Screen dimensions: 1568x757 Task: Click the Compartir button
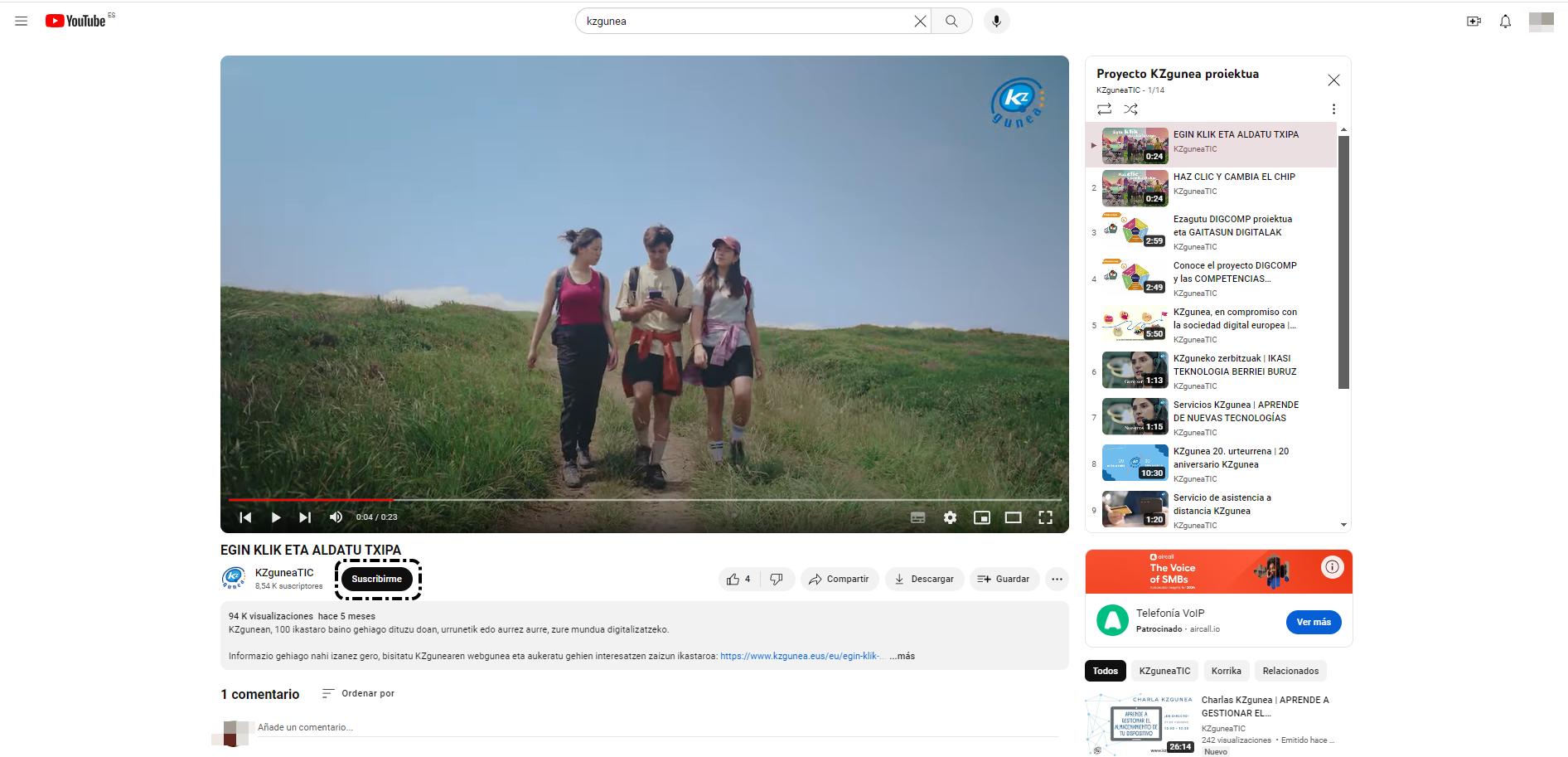pos(839,579)
